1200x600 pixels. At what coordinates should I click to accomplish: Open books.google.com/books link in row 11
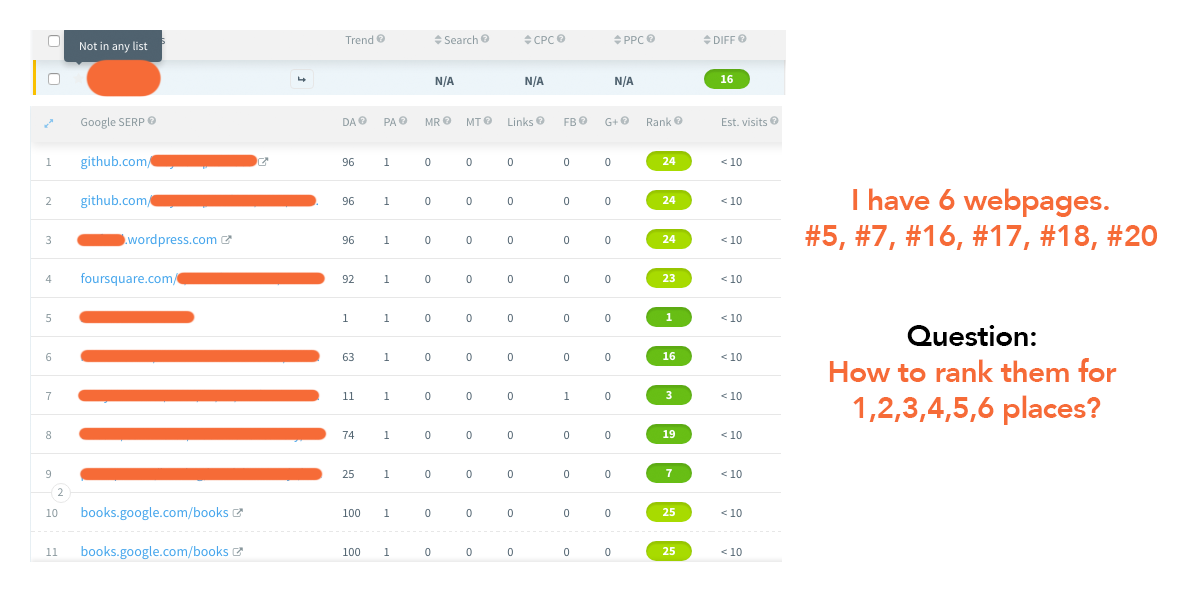pyautogui.click(x=154, y=552)
